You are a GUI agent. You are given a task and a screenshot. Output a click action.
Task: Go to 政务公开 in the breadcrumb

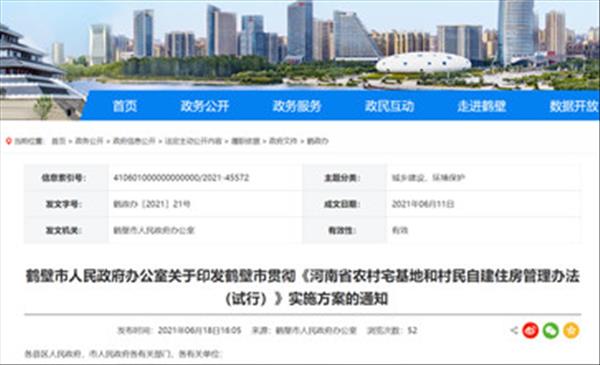(x=89, y=141)
